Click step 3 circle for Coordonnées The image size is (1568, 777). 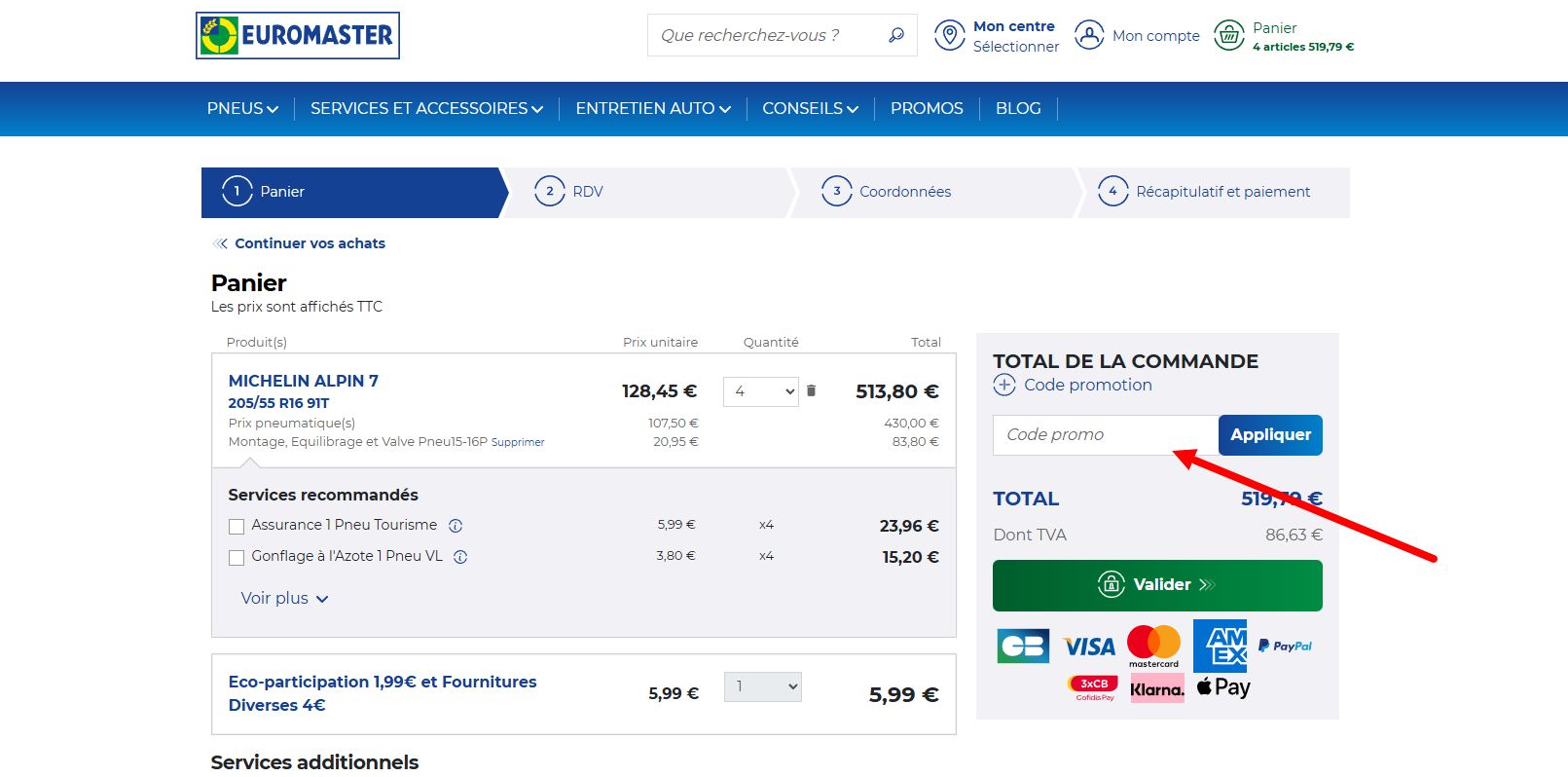click(x=837, y=192)
